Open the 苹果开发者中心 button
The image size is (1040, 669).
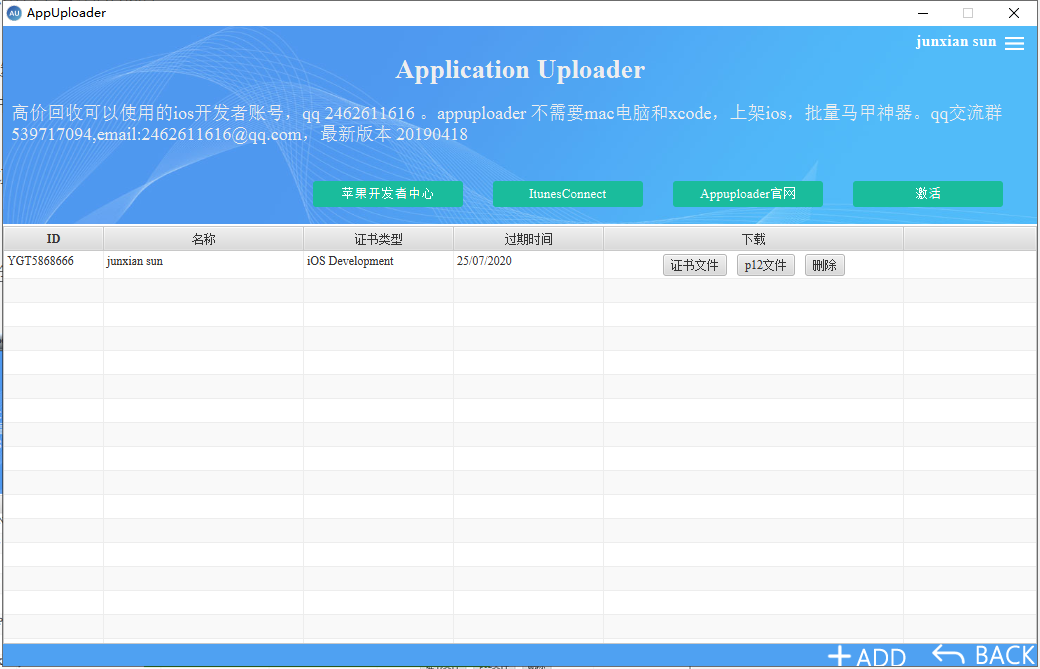pos(387,194)
